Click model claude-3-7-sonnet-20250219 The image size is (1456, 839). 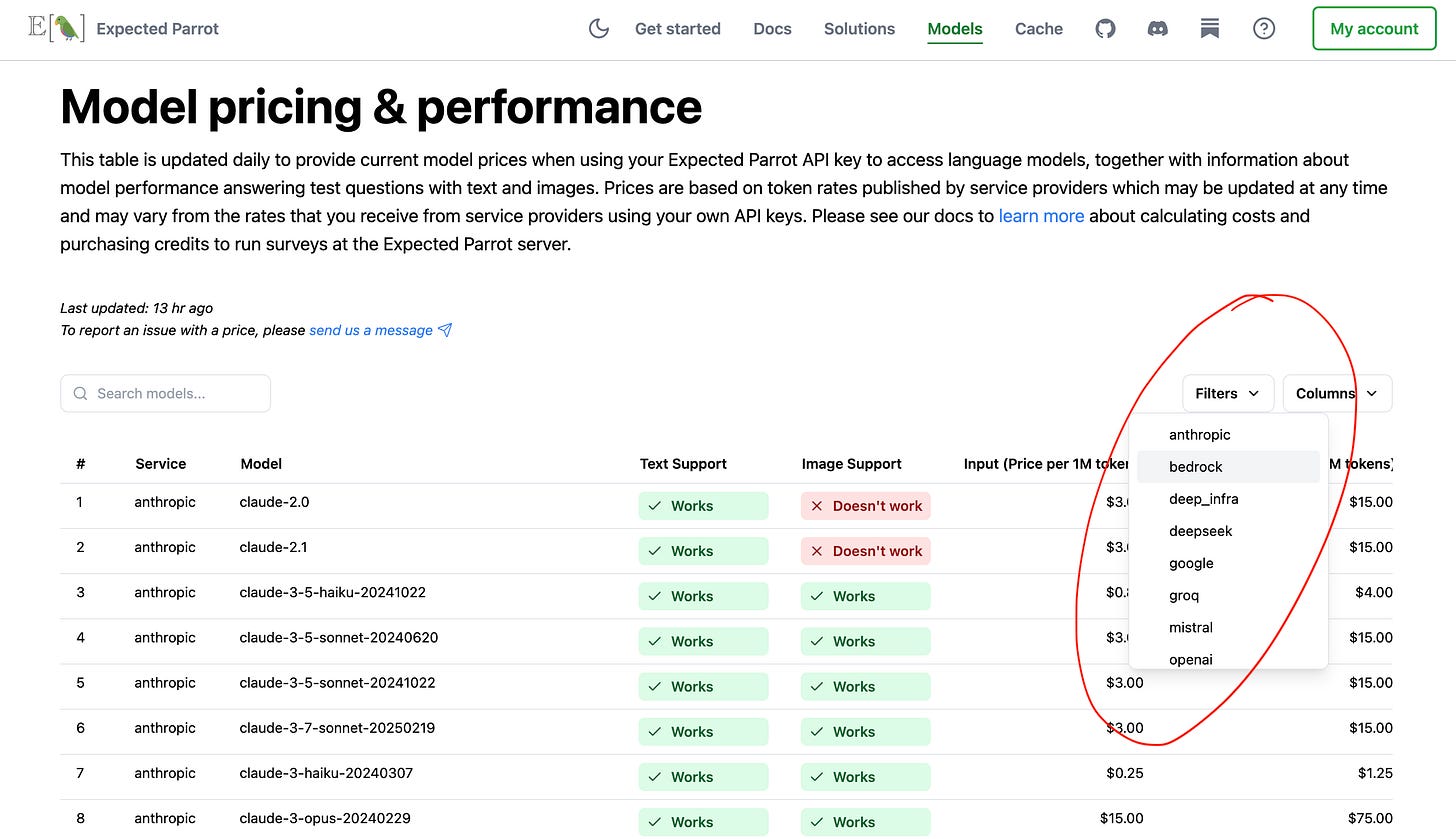point(338,728)
